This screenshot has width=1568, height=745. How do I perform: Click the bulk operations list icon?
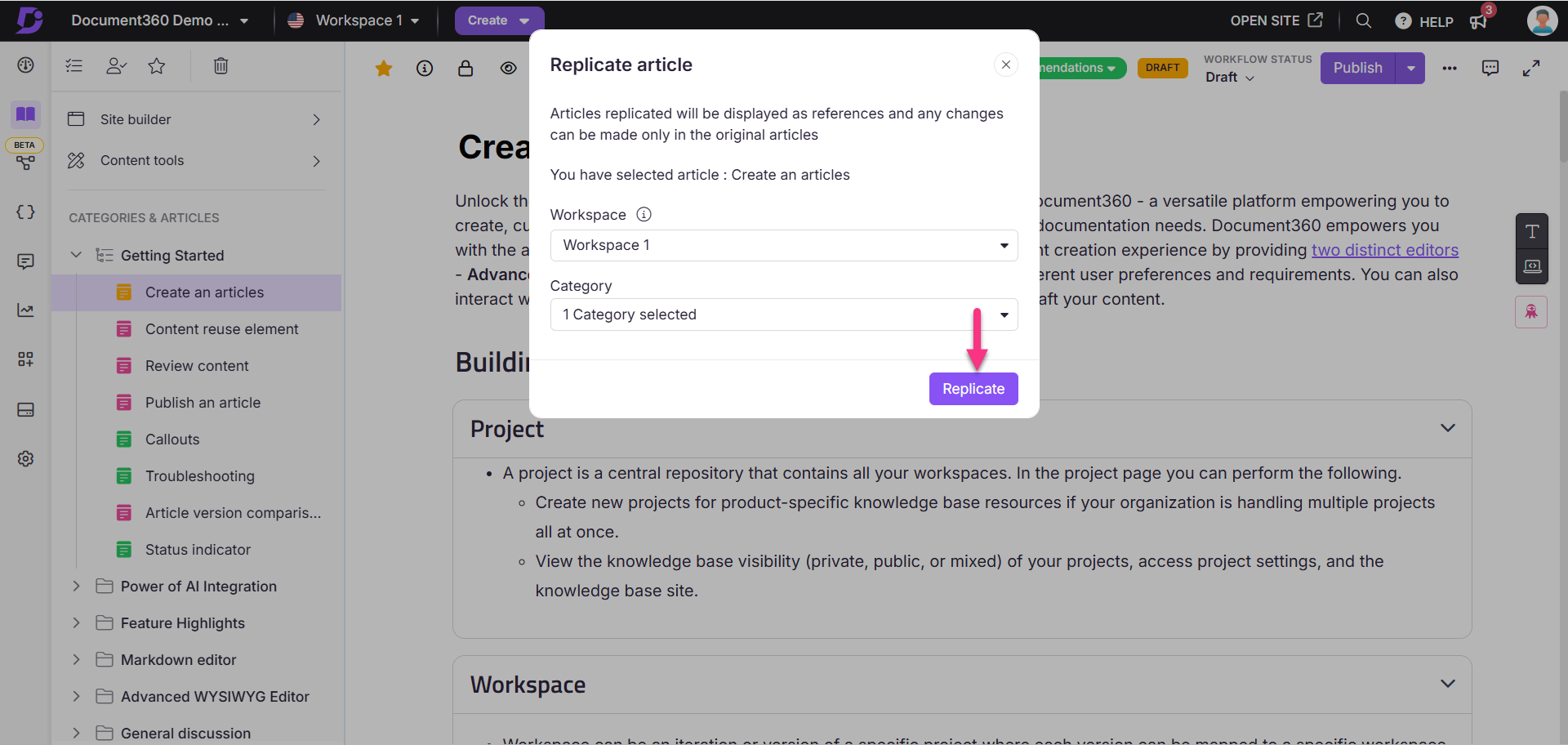(74, 66)
